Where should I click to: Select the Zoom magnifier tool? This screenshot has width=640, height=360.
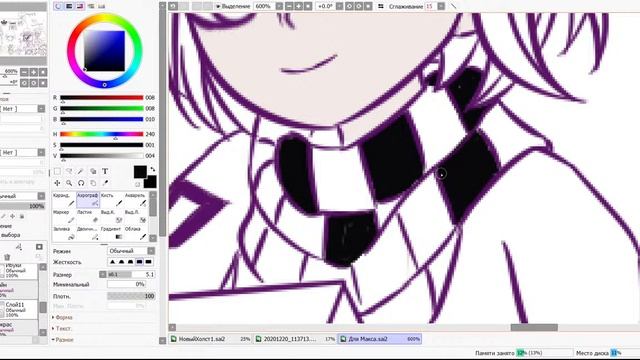(69, 183)
